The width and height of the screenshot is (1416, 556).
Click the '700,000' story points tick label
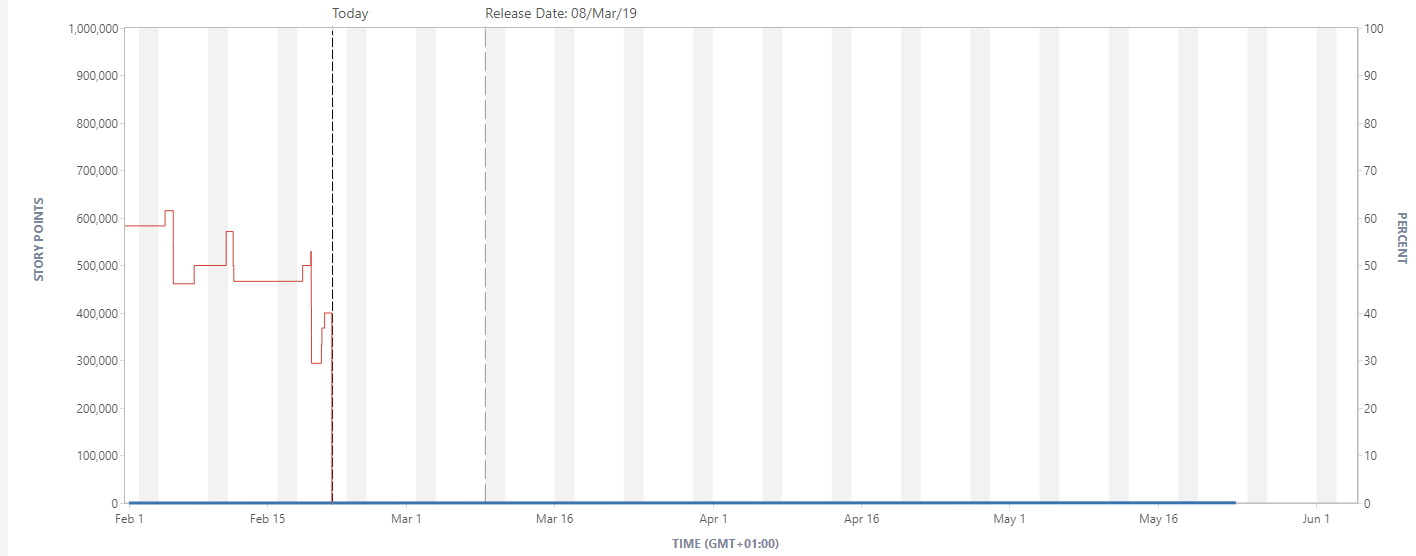96,171
